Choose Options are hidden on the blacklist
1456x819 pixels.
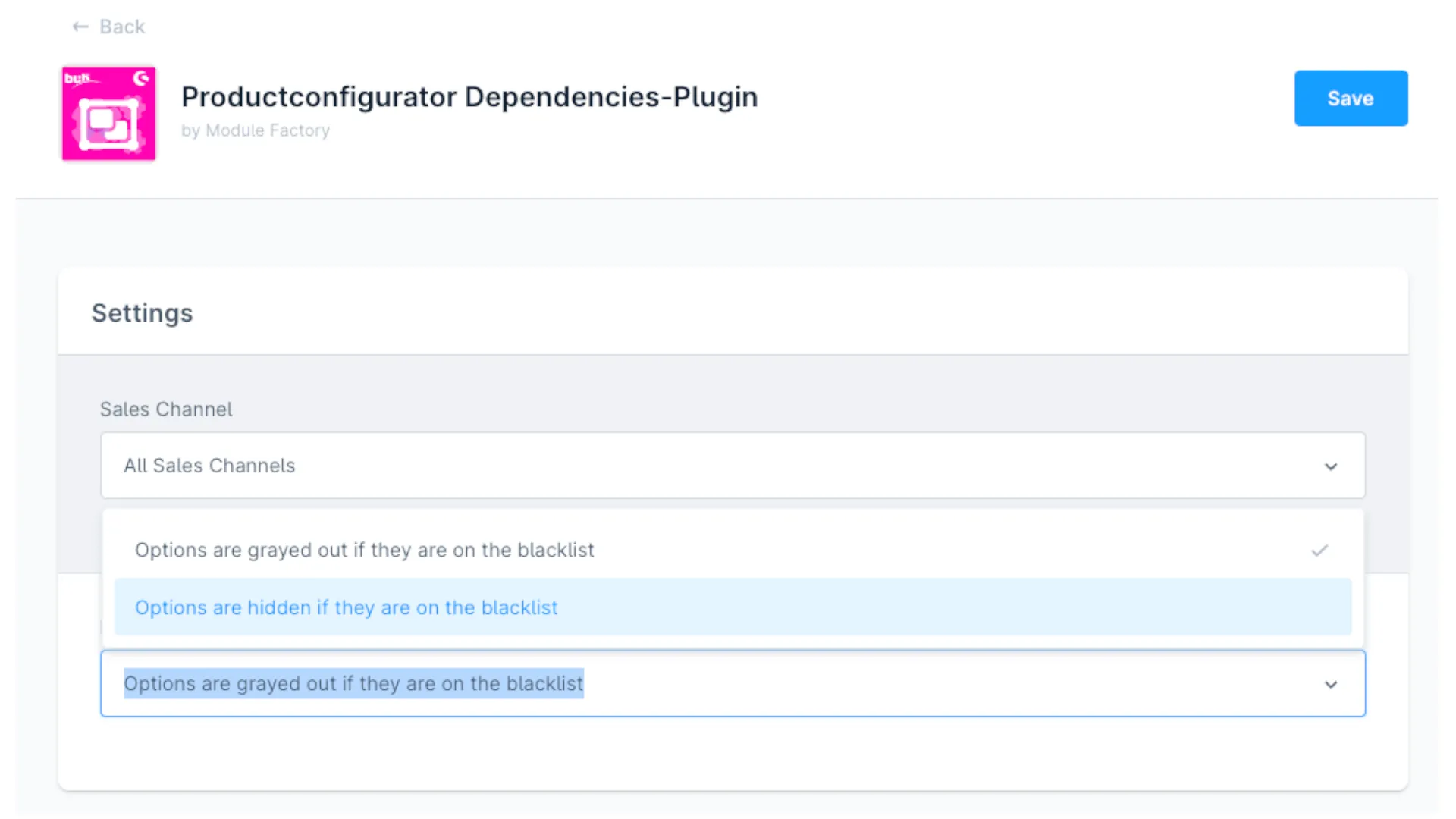[347, 607]
